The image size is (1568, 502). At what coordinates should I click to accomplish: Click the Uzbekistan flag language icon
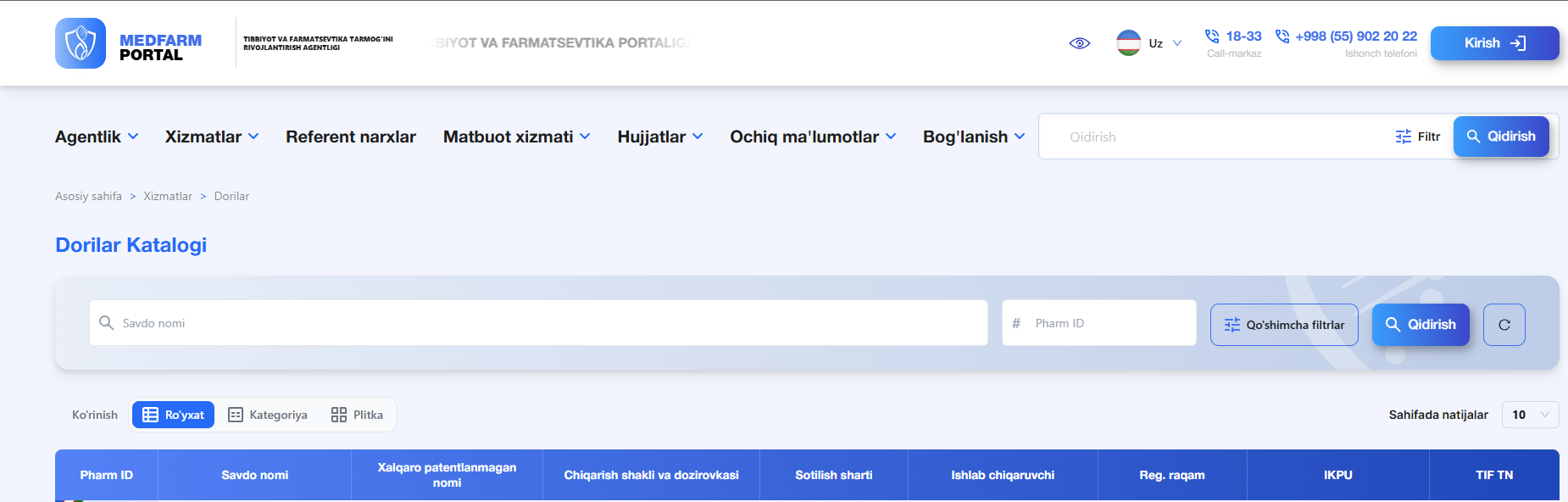tap(1128, 43)
